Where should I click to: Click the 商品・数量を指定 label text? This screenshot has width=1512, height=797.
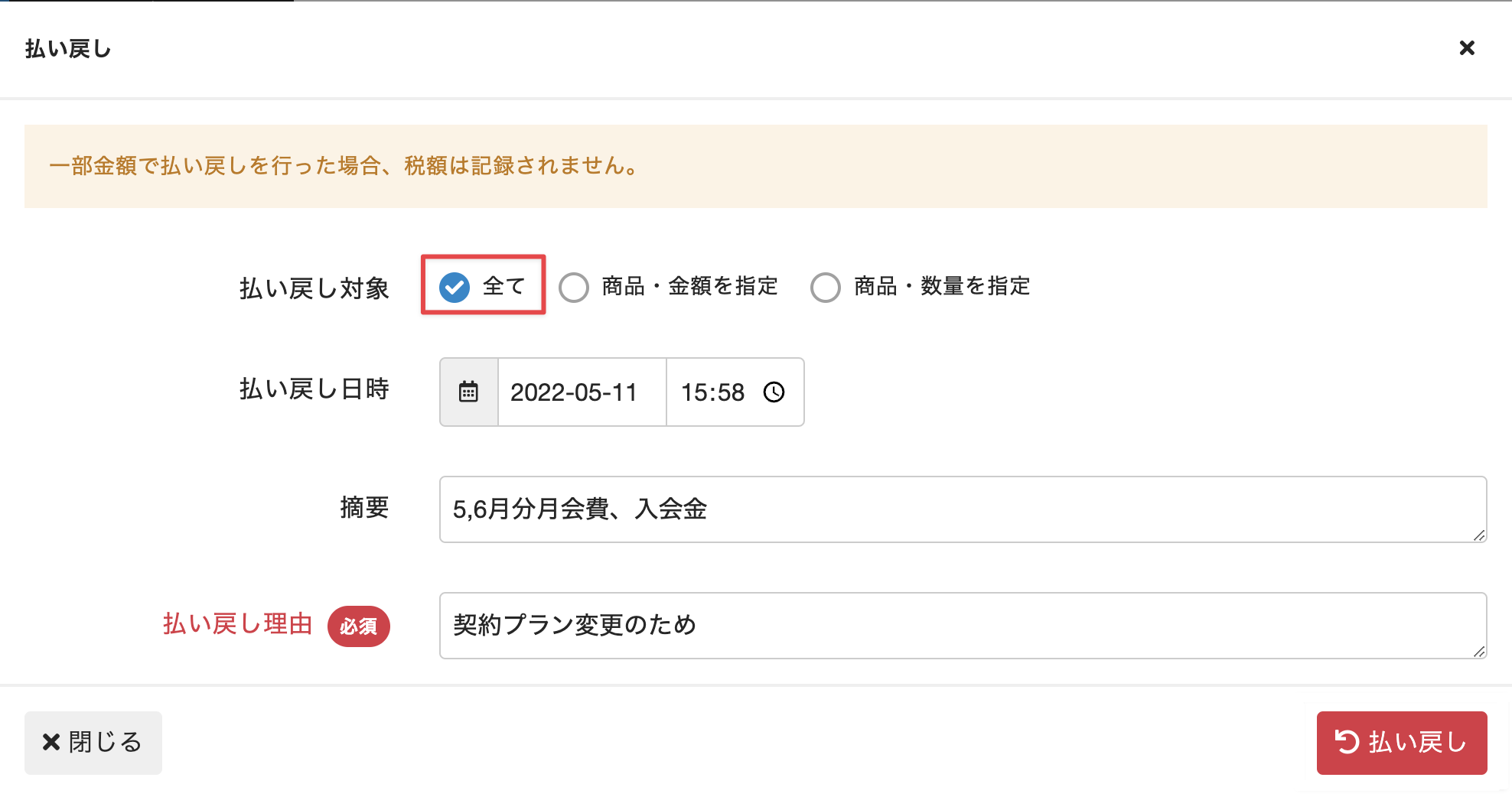(x=942, y=286)
